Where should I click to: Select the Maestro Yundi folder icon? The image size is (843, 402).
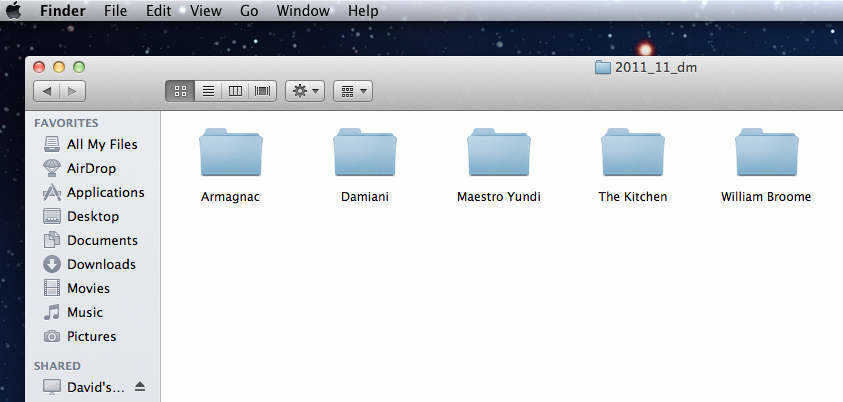498,152
